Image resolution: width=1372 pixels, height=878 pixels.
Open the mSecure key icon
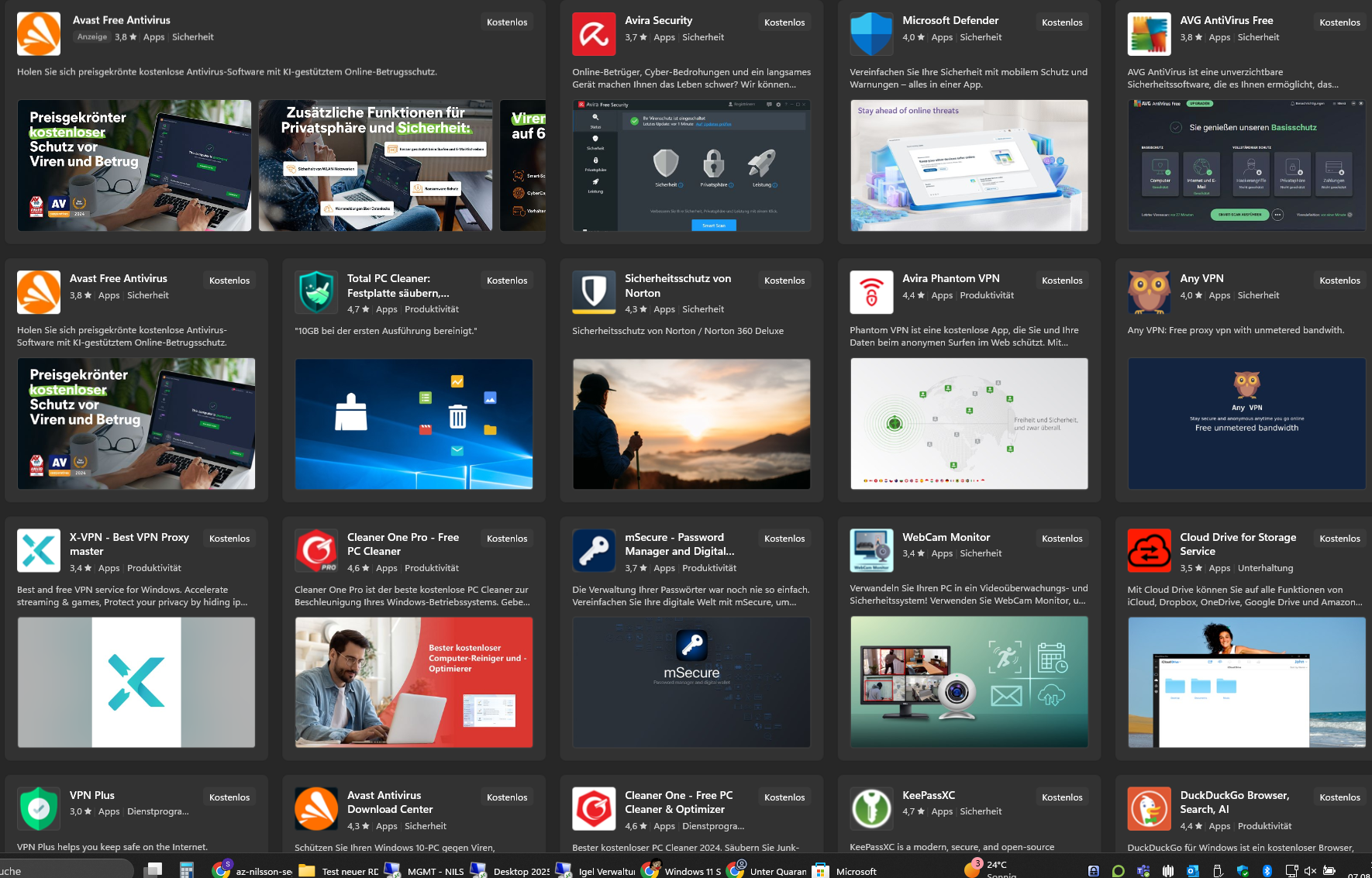pyautogui.click(x=594, y=550)
